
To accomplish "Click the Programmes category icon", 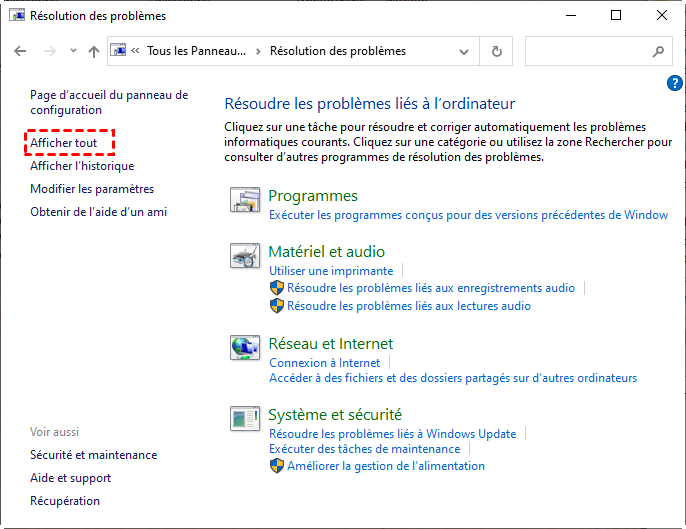I will click(x=245, y=200).
